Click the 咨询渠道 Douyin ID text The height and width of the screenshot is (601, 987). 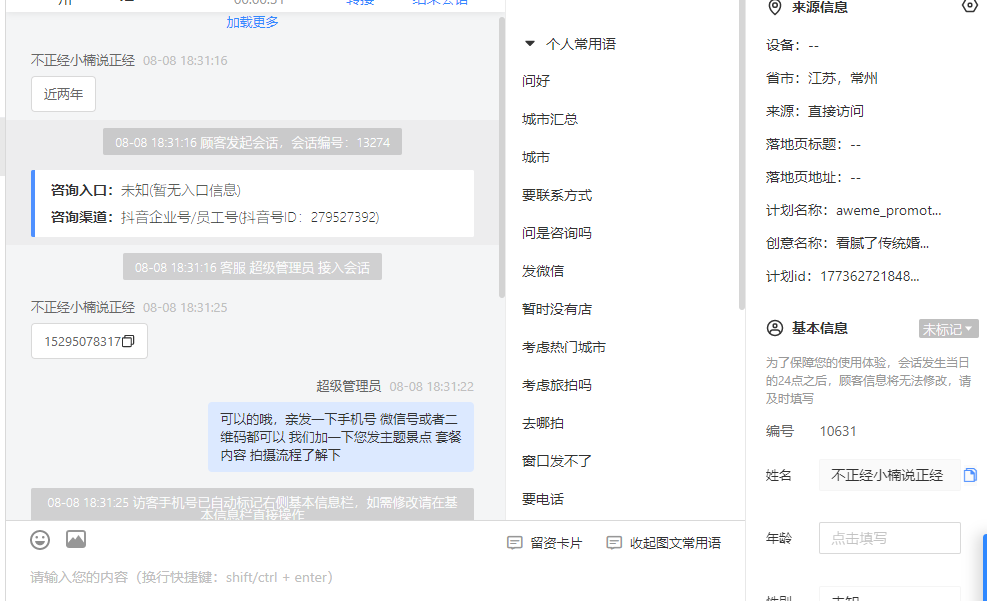click(x=251, y=217)
